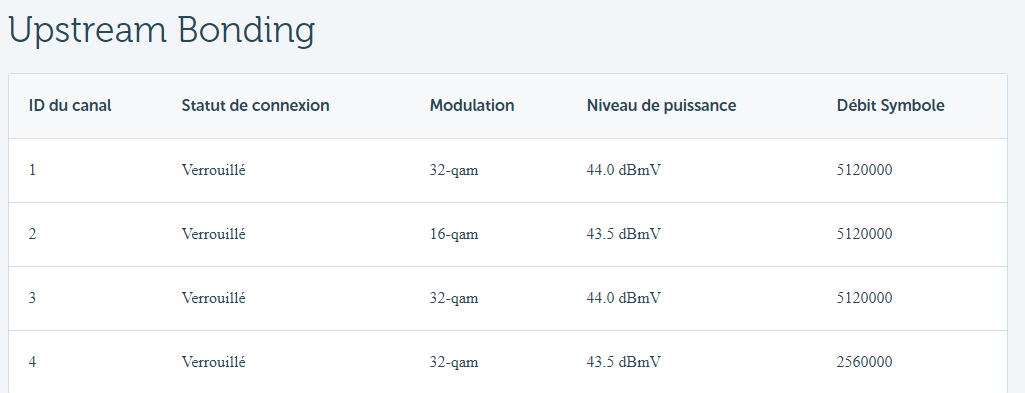Click channel ID 3 cell
1025x393 pixels.
[x=32, y=298]
